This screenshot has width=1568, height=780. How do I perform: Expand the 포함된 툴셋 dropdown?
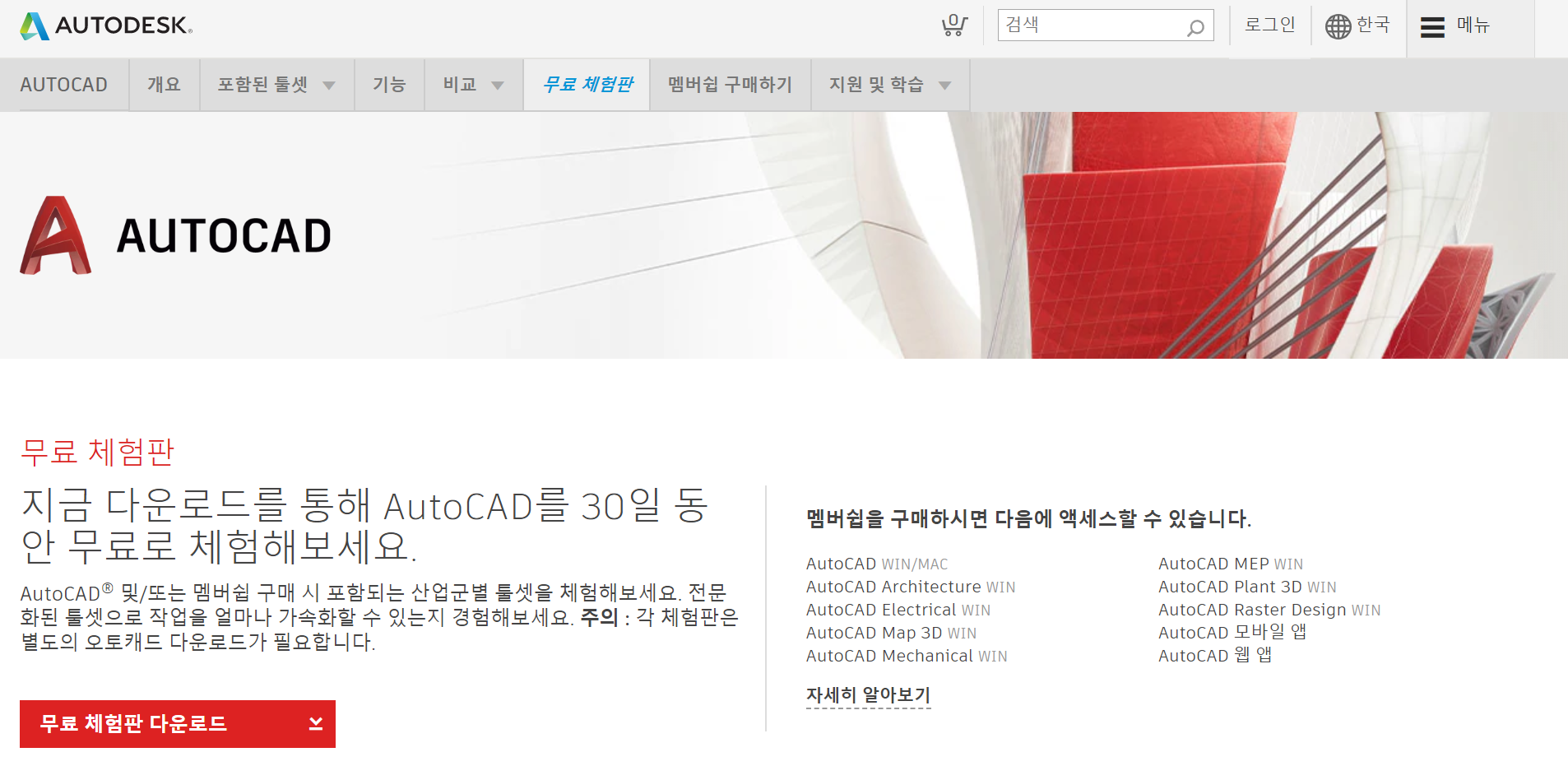(x=276, y=85)
